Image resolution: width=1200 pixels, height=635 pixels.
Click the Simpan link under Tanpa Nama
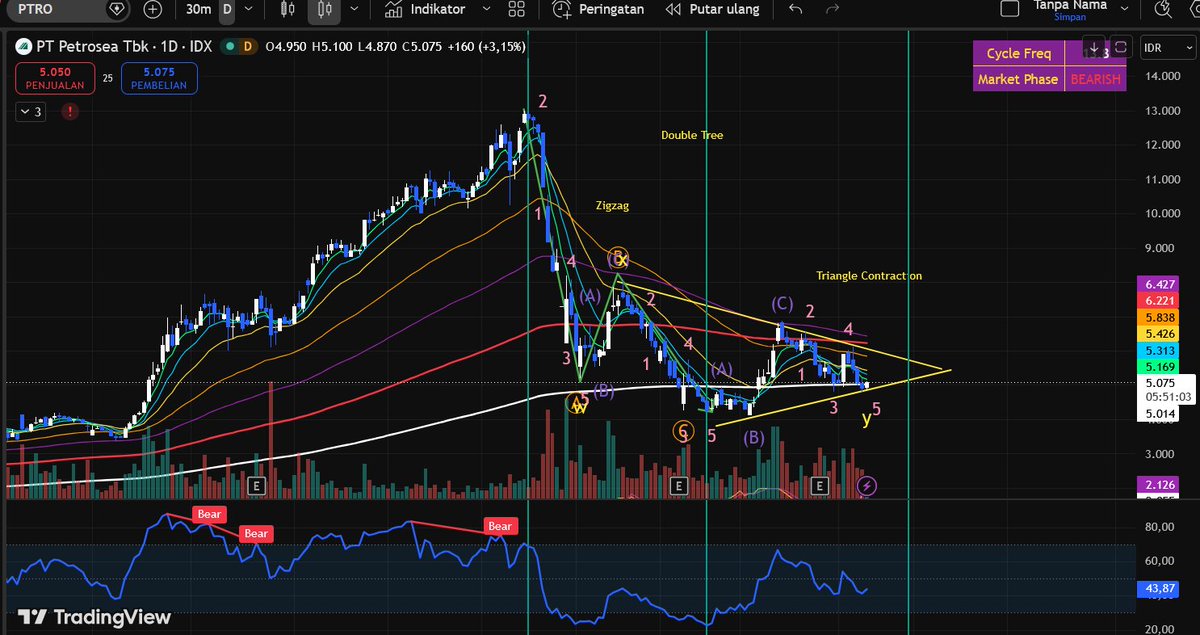1069,17
